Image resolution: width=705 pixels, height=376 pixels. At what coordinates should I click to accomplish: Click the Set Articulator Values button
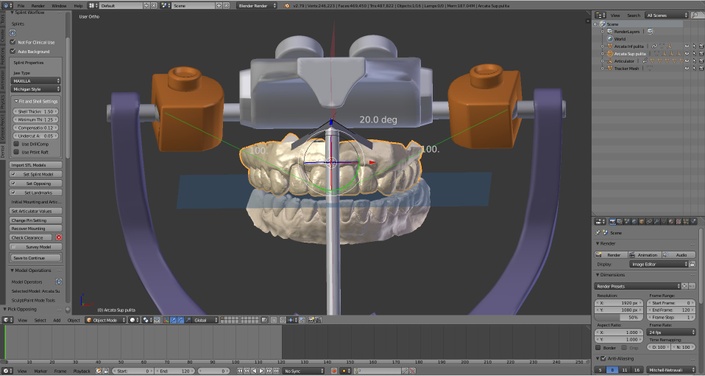coord(36,211)
